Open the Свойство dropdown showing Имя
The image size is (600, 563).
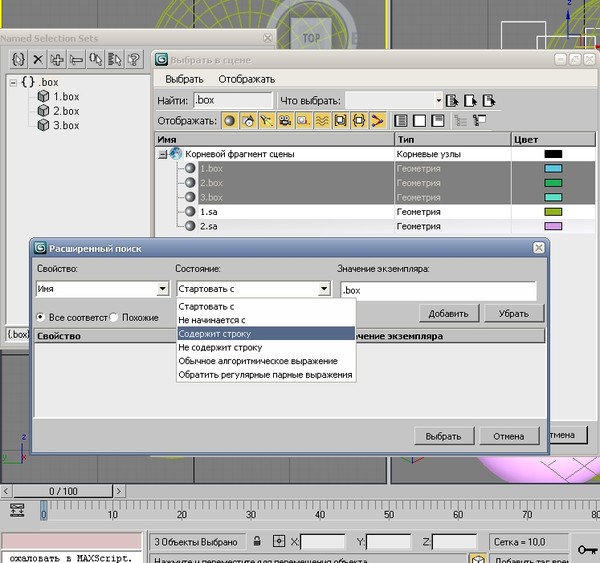click(103, 289)
